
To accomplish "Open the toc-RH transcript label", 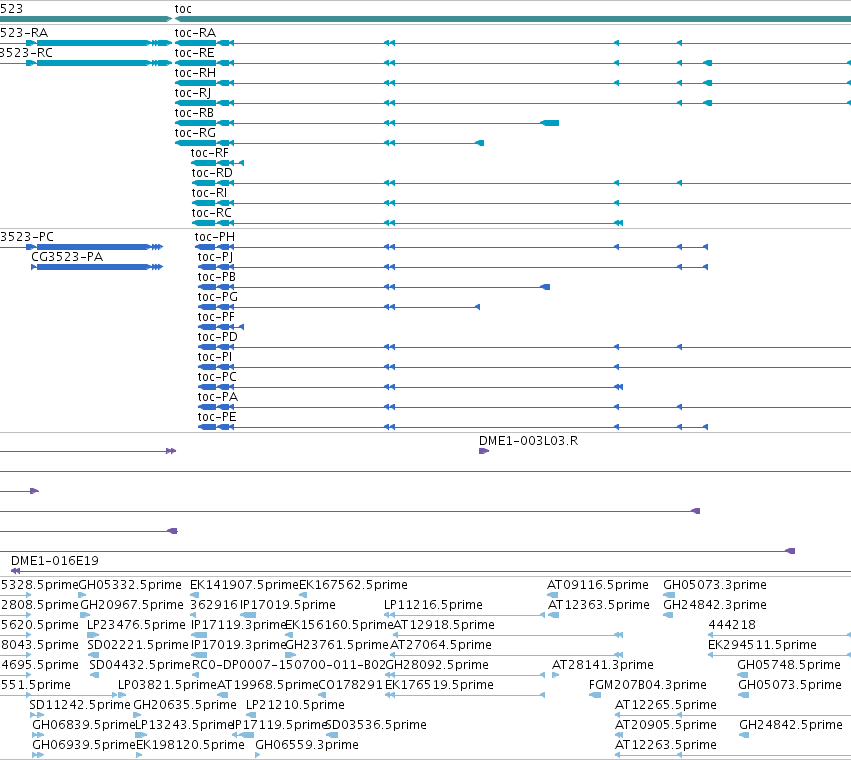I will [195, 73].
